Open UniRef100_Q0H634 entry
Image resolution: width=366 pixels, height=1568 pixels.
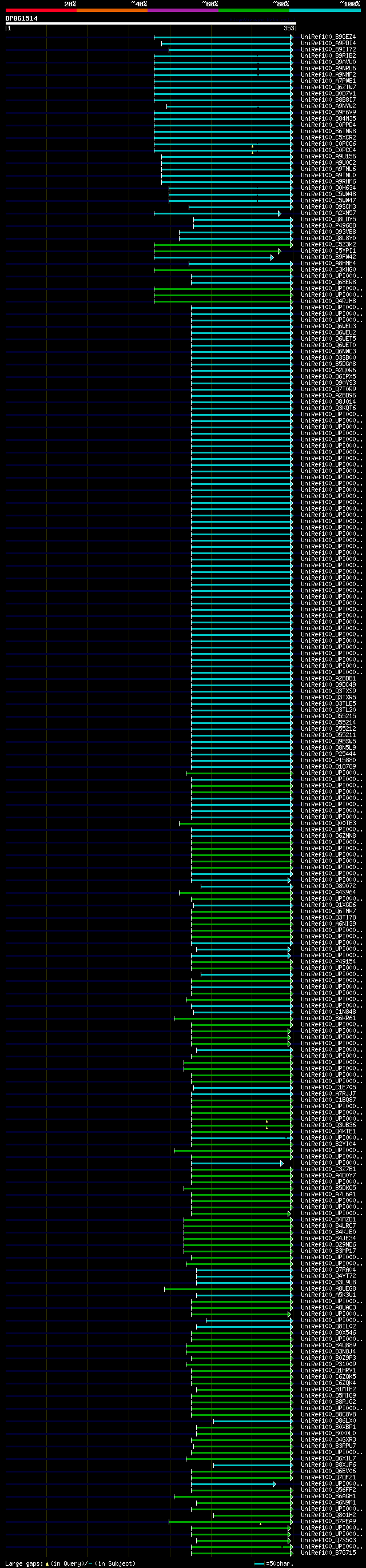tap(328, 188)
